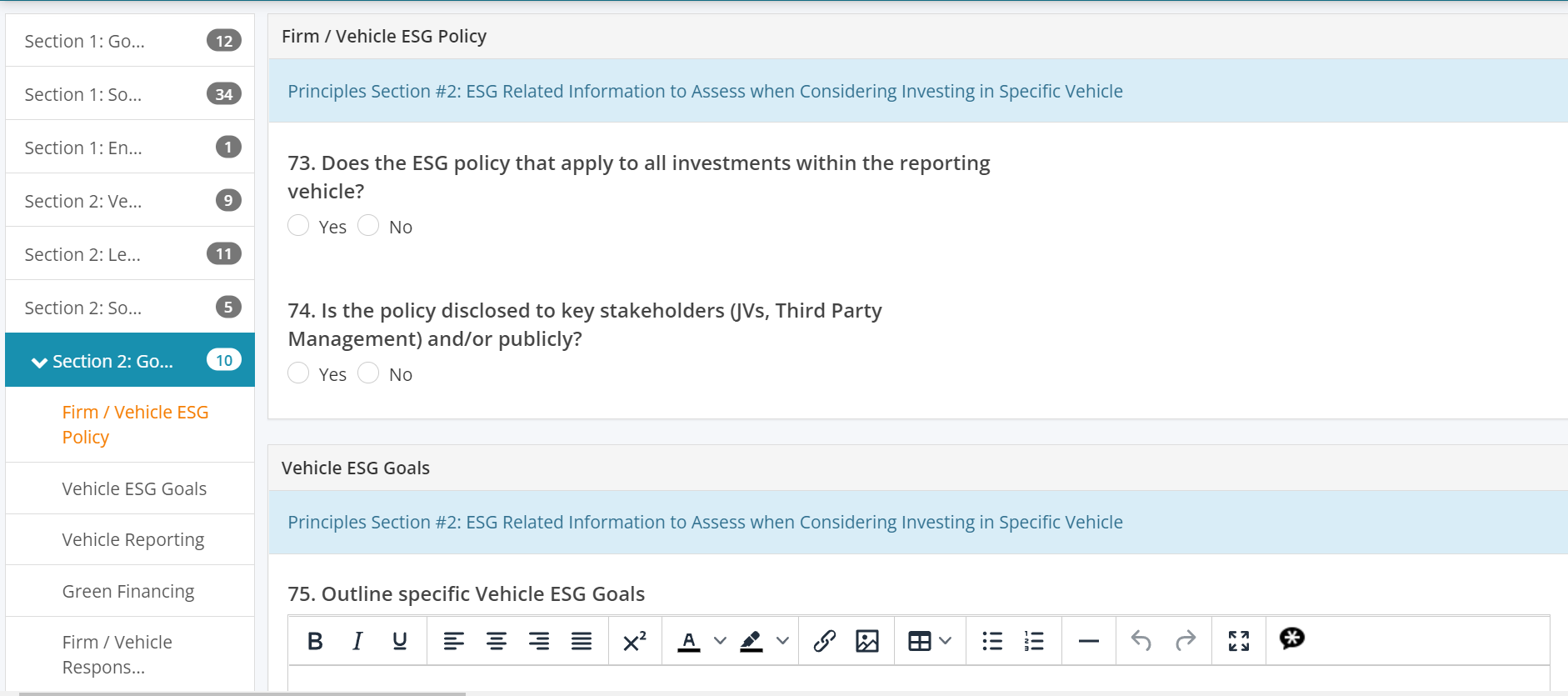The image size is (1568, 696).
Task: Open Section 1: Go... in sidebar
Action: tap(130, 41)
